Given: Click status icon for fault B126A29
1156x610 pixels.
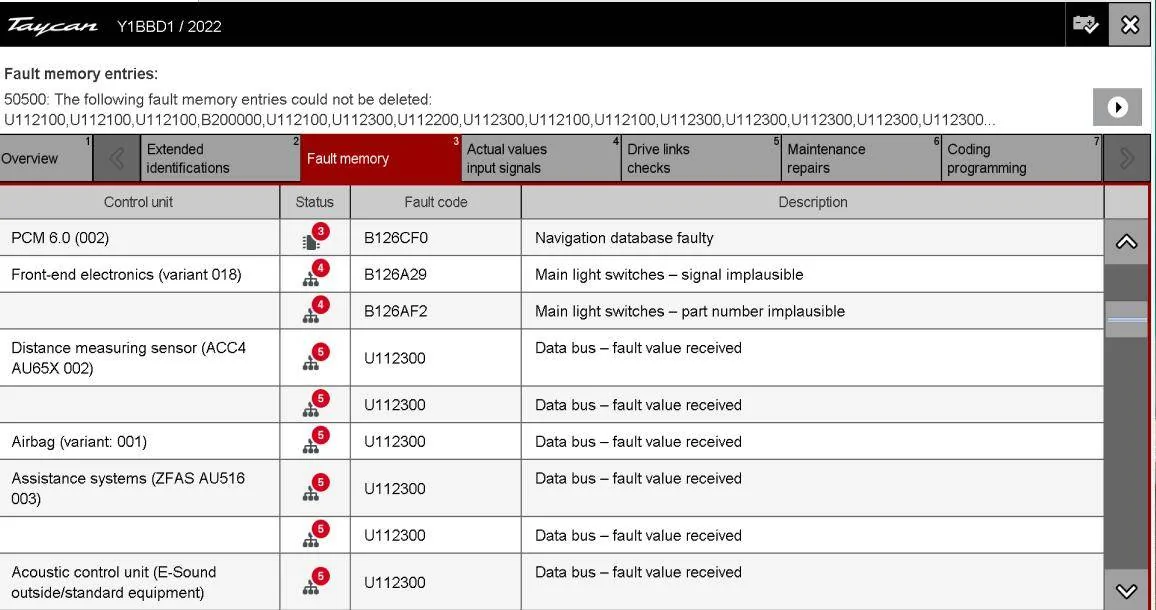Looking at the screenshot, I should click(x=315, y=274).
